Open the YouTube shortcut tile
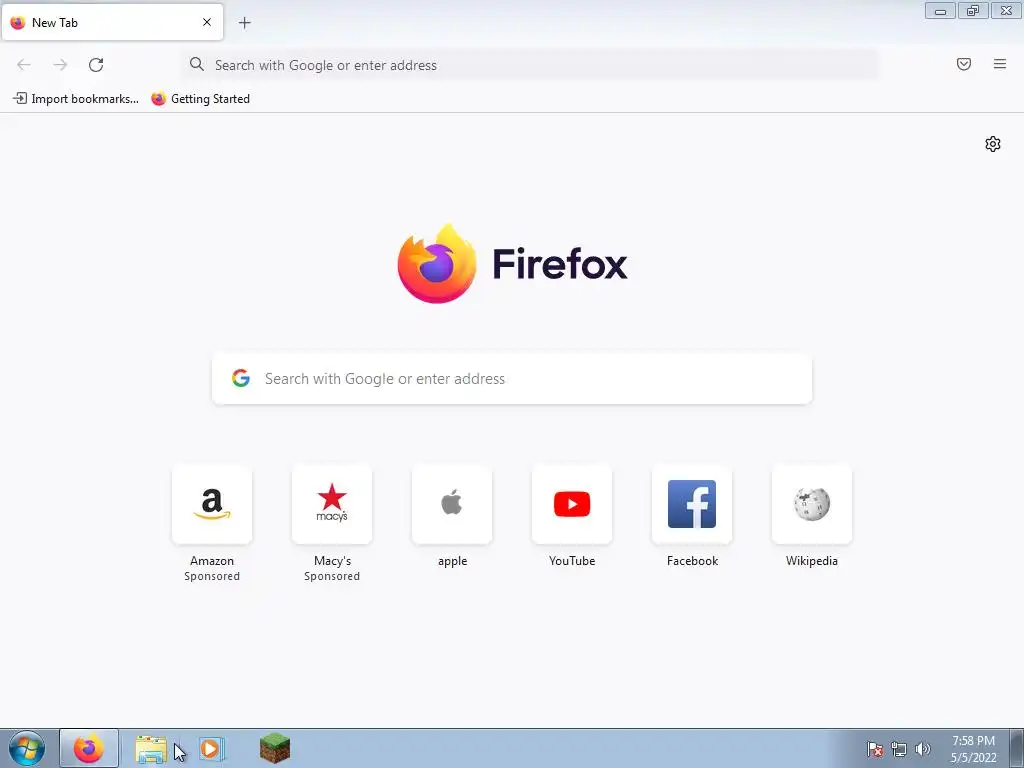 click(572, 504)
